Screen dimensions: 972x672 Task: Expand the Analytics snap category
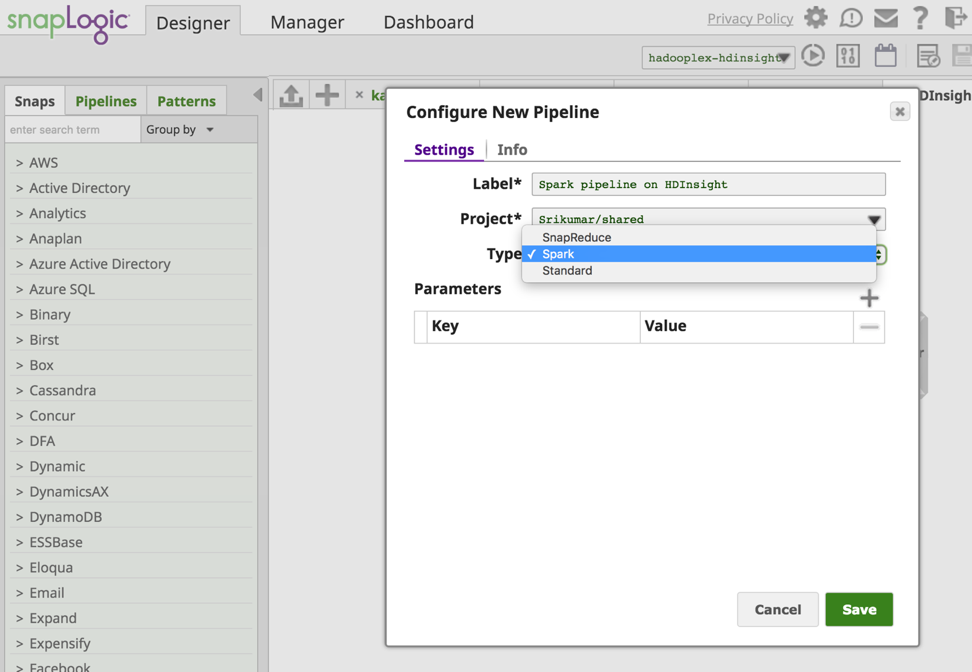[x=131, y=213]
